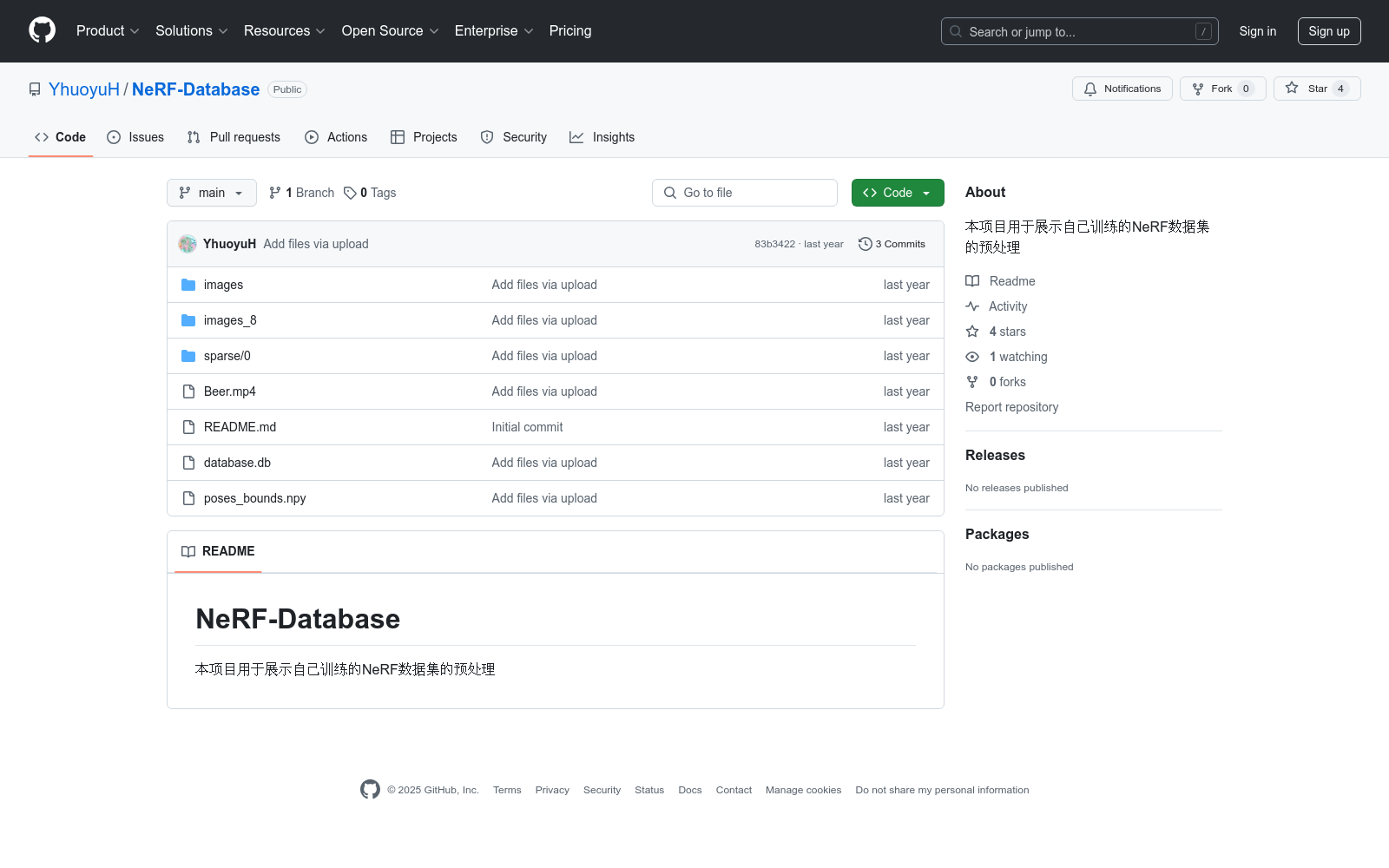Expand the Open Source menu
The height and width of the screenshot is (868, 1389).
391,30
